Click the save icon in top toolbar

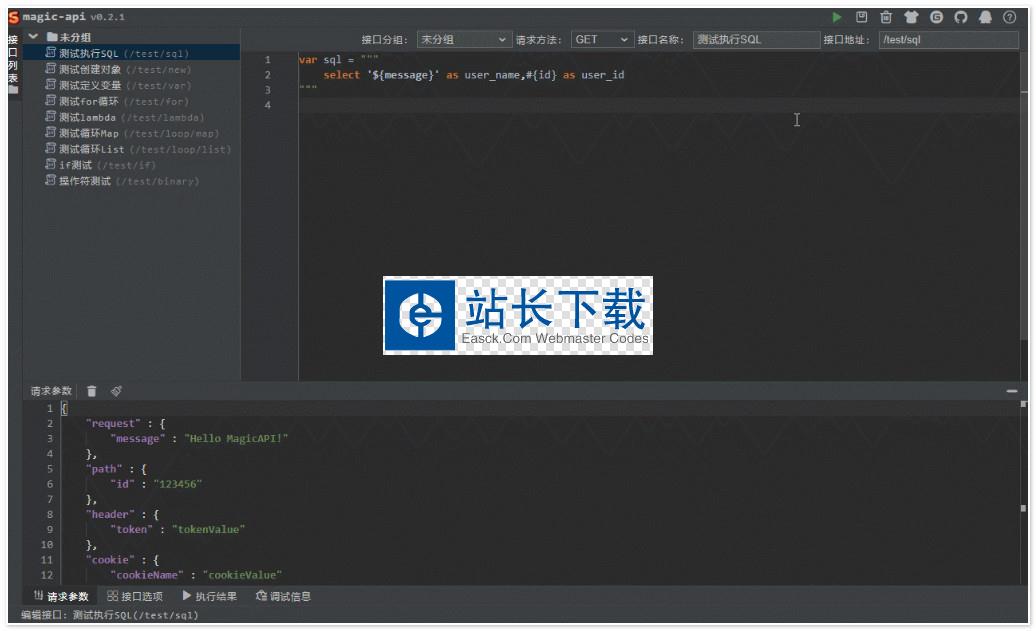(x=861, y=17)
